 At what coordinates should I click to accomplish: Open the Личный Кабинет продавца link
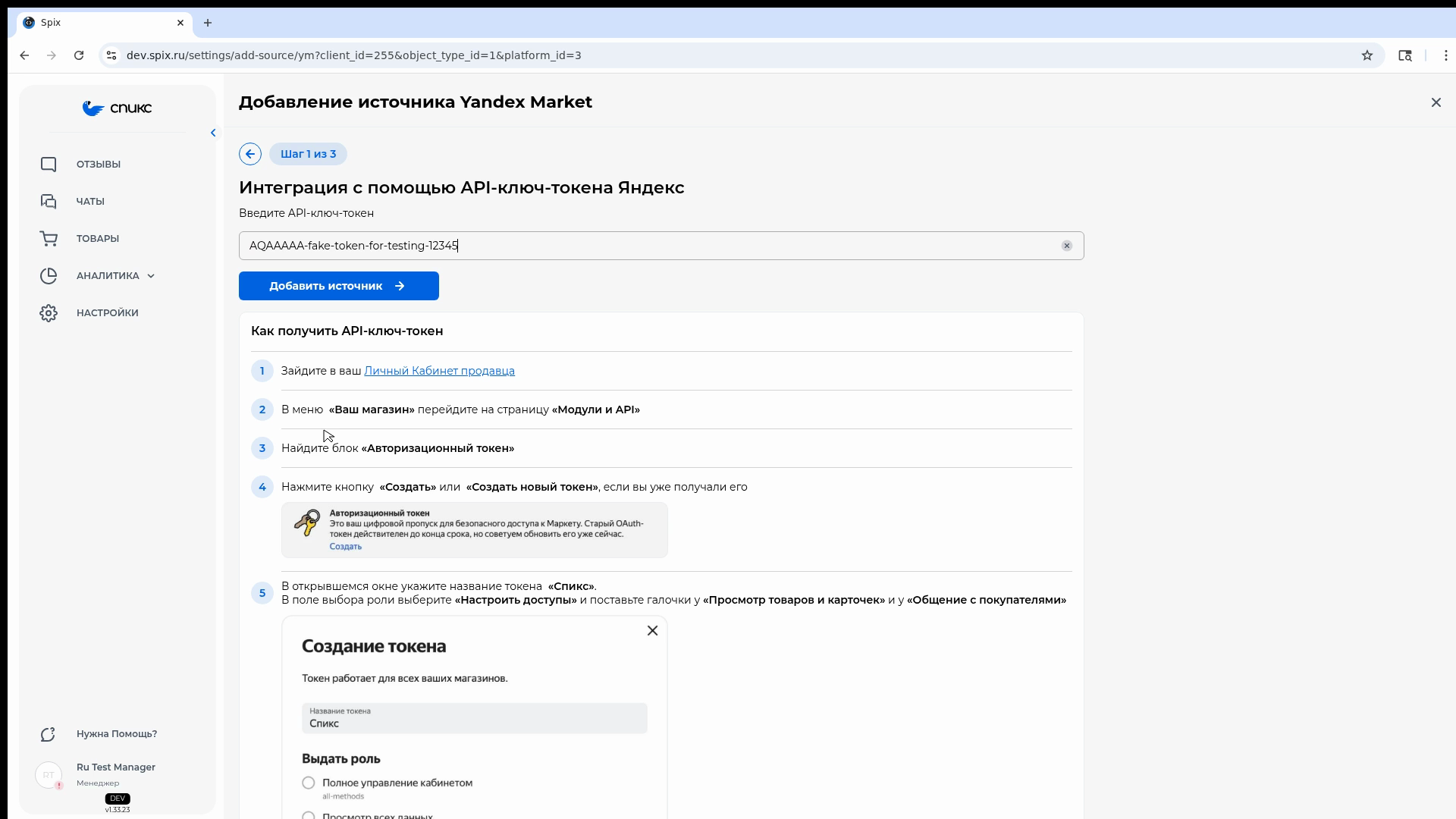[439, 371]
